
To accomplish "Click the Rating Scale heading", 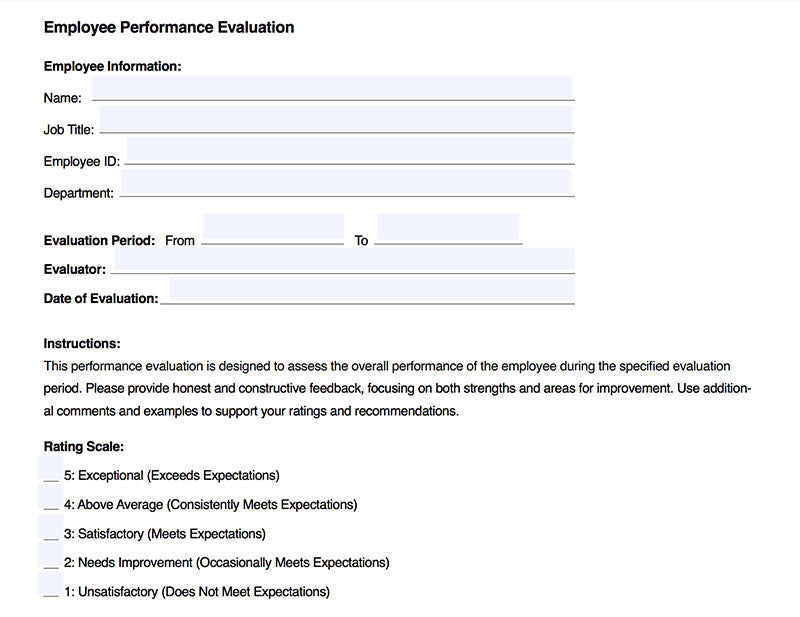I will tap(83, 447).
